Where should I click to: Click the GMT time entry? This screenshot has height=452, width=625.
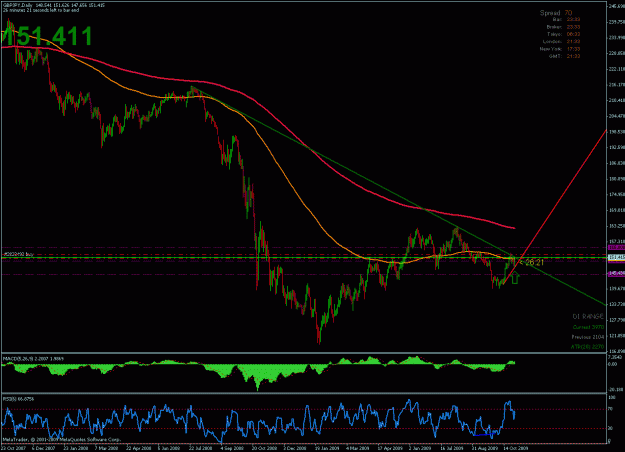coord(564,56)
